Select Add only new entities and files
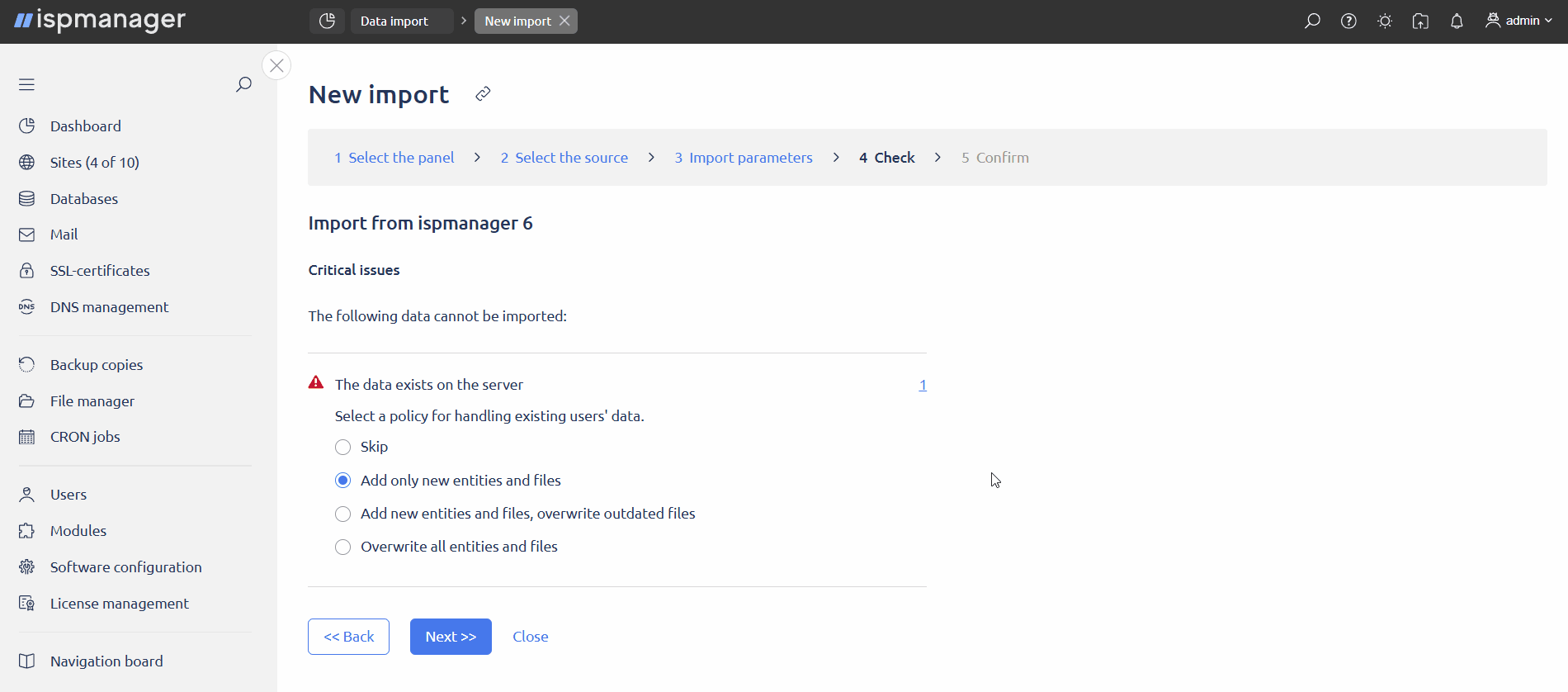Image resolution: width=1568 pixels, height=692 pixels. pyautogui.click(x=343, y=481)
